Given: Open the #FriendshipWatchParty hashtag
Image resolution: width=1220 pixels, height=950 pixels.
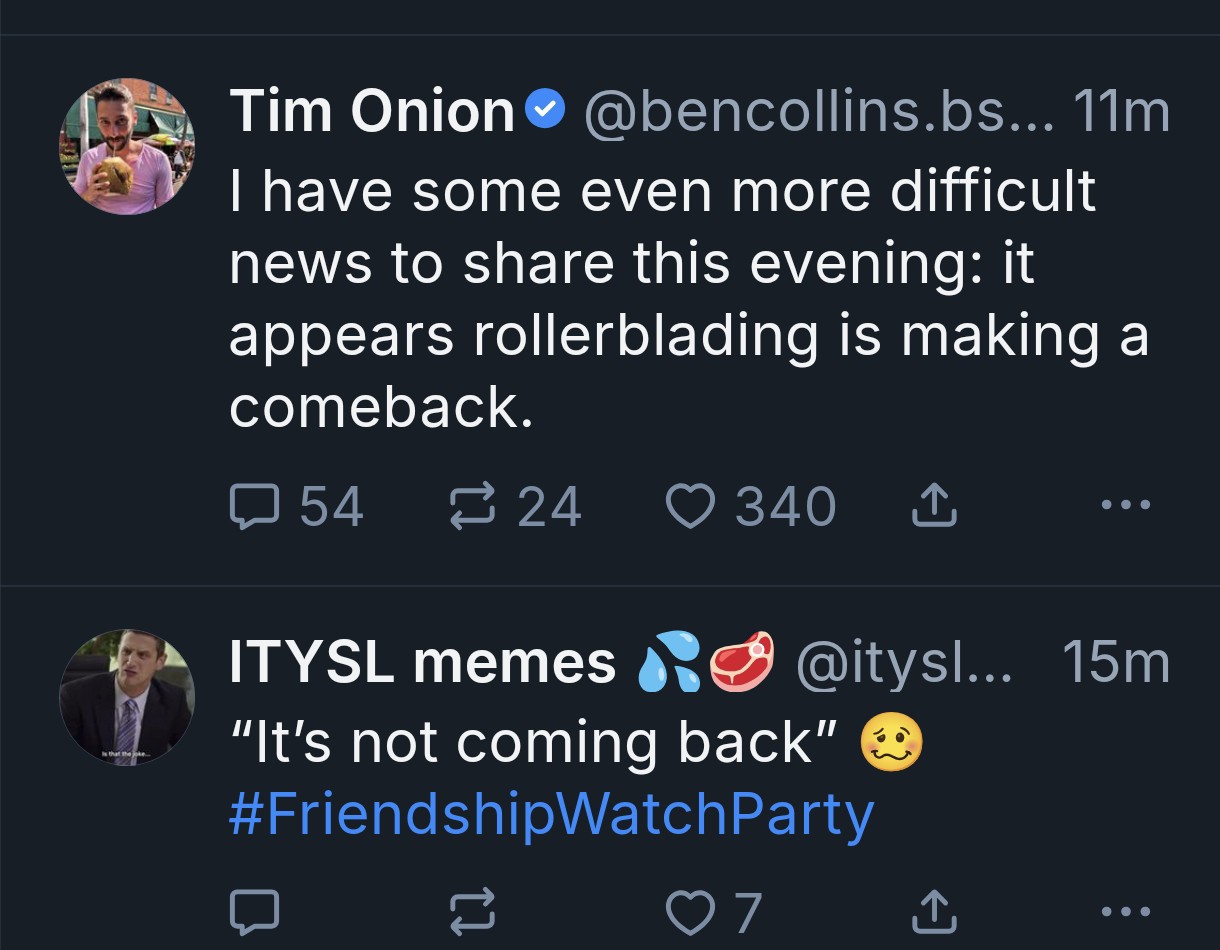Looking at the screenshot, I should click(551, 815).
